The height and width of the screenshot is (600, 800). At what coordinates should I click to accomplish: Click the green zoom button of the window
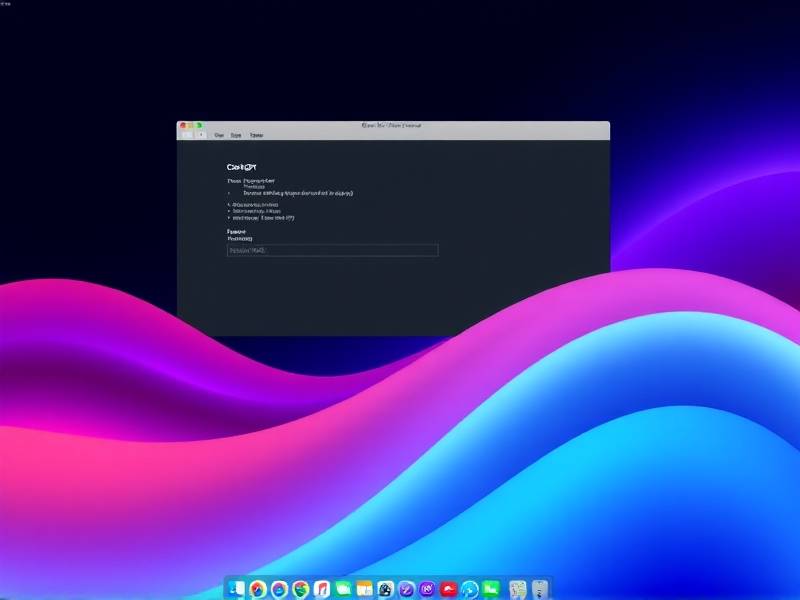tap(199, 125)
